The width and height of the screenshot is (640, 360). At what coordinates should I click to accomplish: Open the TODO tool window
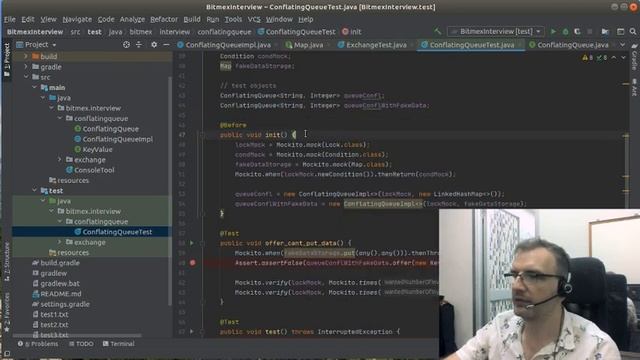point(81,344)
